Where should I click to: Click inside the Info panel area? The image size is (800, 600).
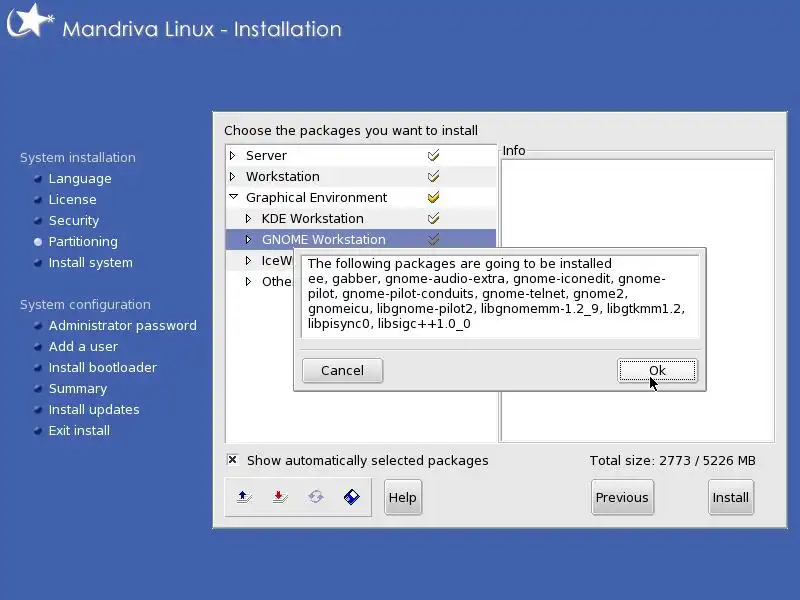pos(637,301)
